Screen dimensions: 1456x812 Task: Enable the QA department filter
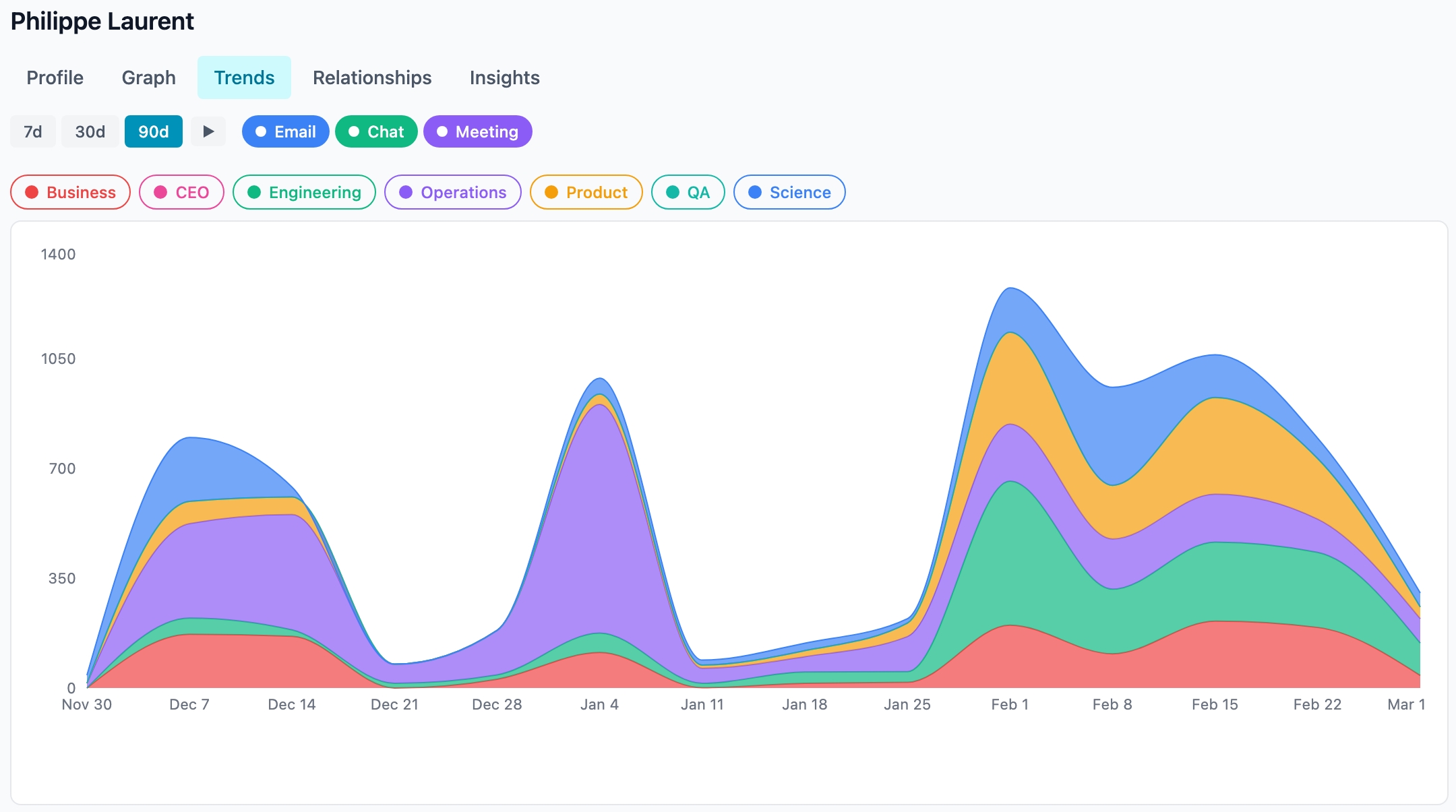click(x=688, y=192)
